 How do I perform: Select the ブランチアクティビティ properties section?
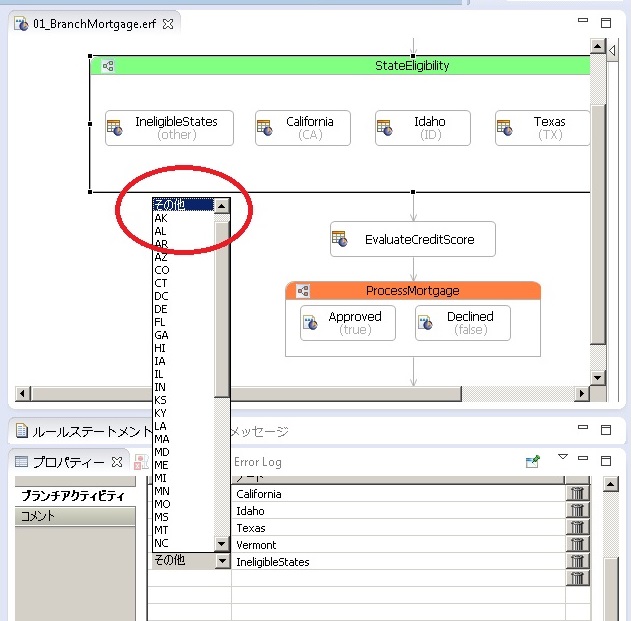tap(75, 496)
